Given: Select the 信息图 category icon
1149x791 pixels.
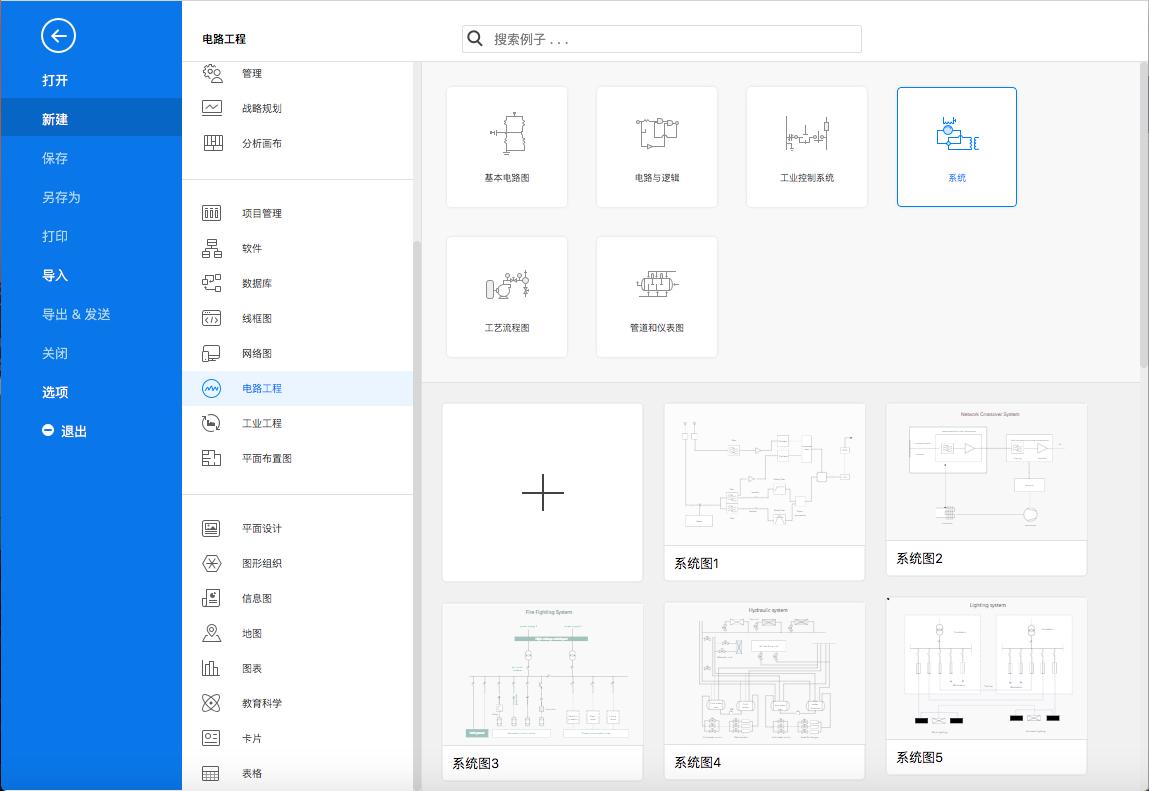Looking at the screenshot, I should pyautogui.click(x=211, y=598).
